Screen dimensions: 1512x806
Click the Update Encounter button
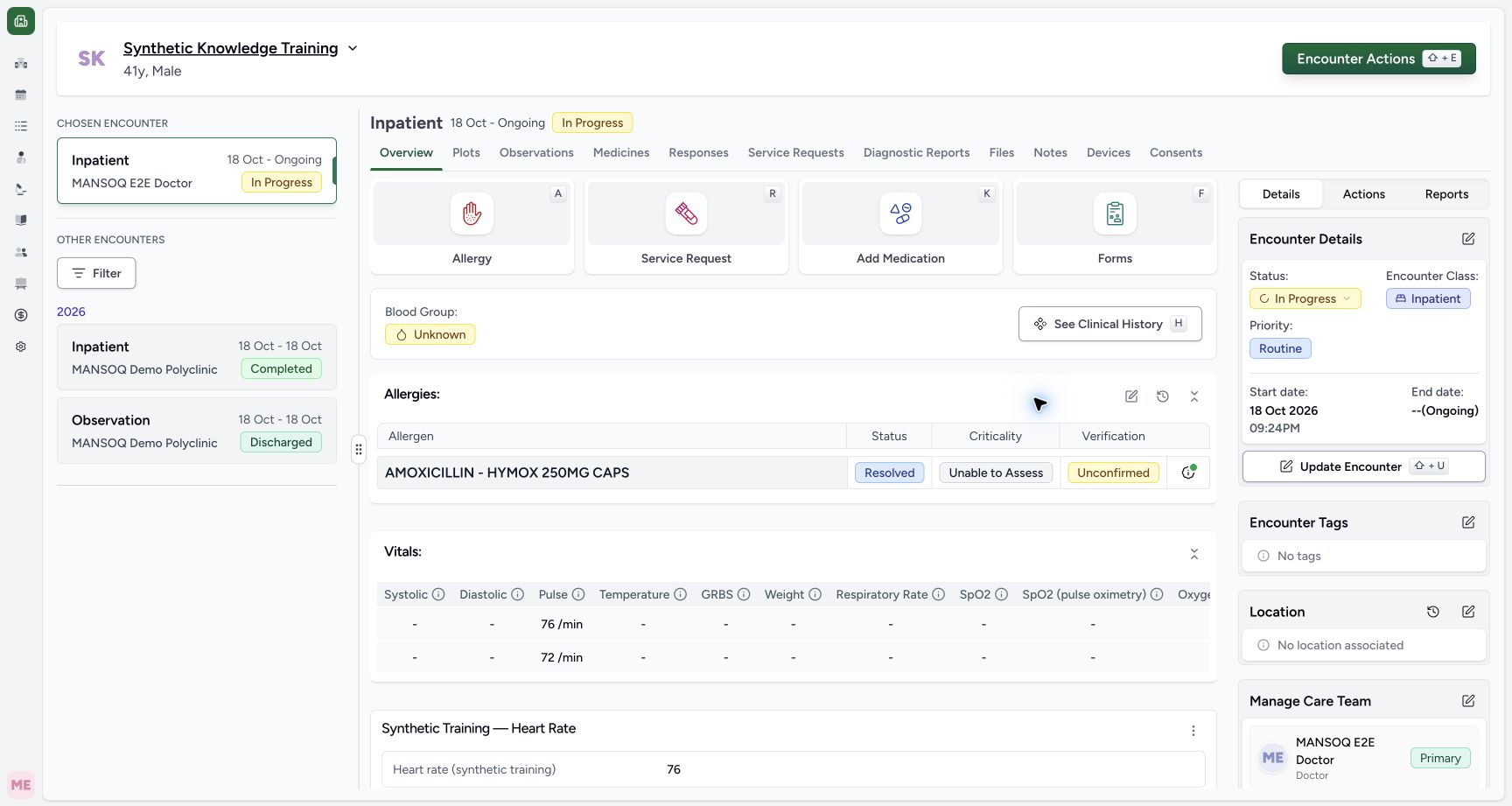click(1363, 466)
